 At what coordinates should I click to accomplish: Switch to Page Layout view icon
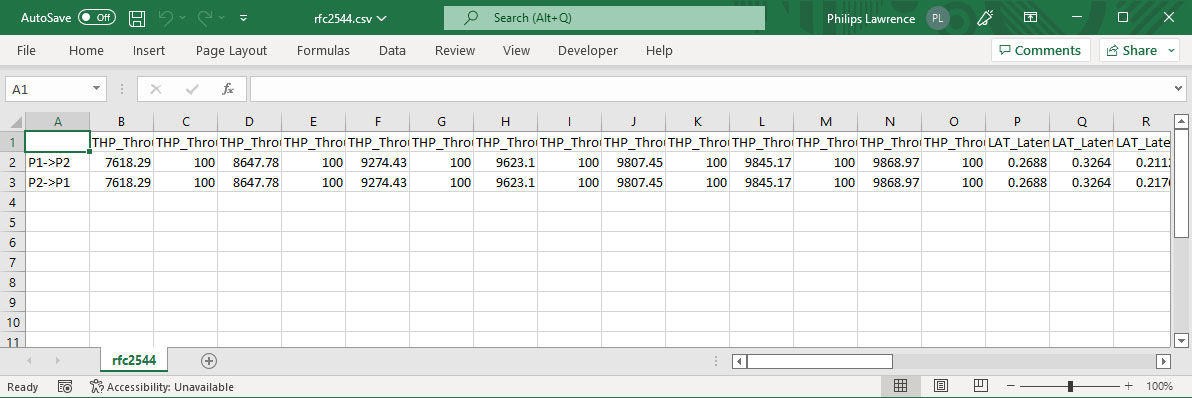940,386
